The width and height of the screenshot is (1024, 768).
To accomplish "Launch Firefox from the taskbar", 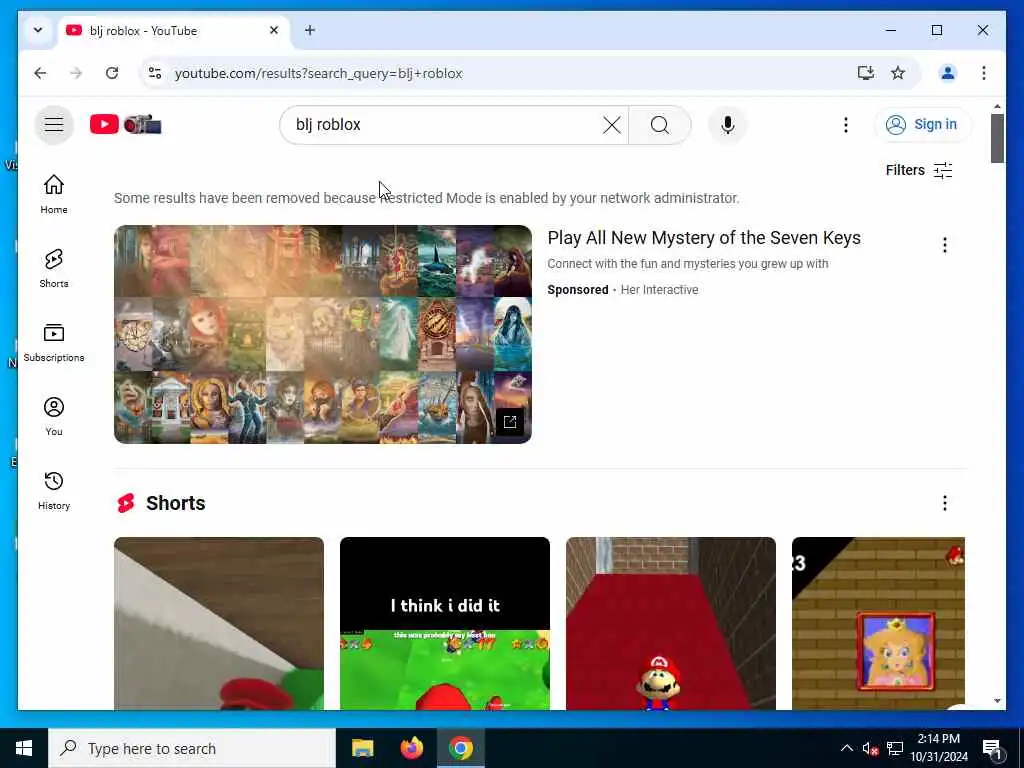I will (x=411, y=748).
